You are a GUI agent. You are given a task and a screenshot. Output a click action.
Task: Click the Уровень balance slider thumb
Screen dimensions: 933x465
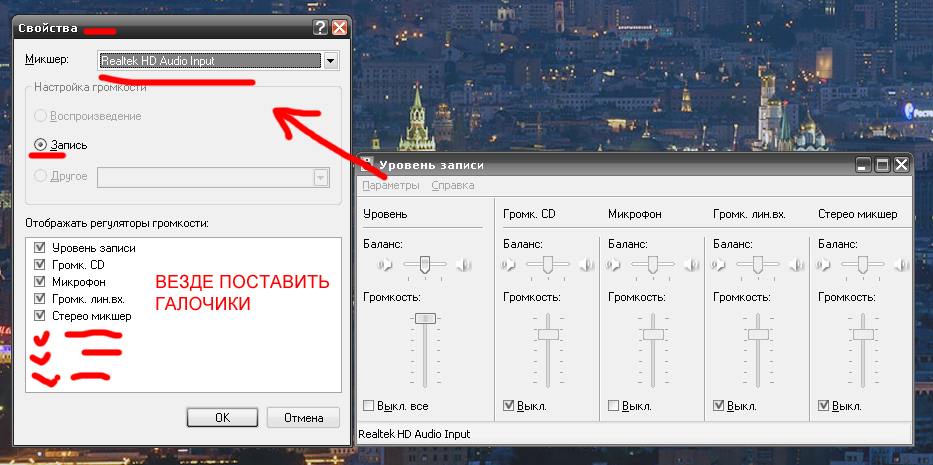[424, 264]
